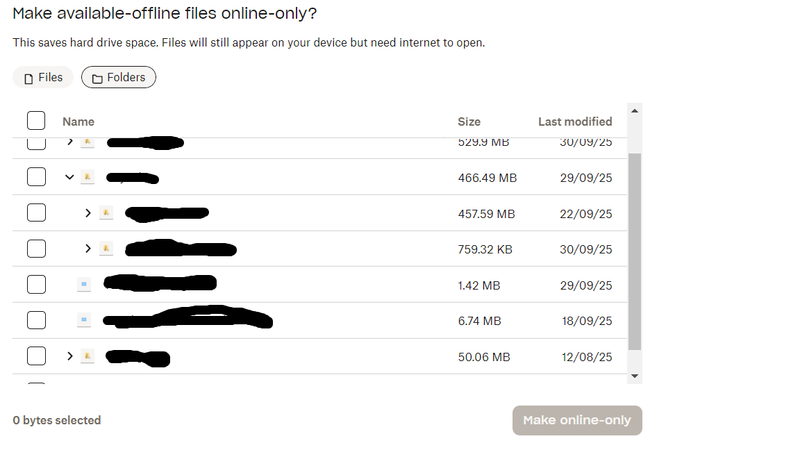Click the vertical scrollbar thumb

pyautogui.click(x=634, y=250)
